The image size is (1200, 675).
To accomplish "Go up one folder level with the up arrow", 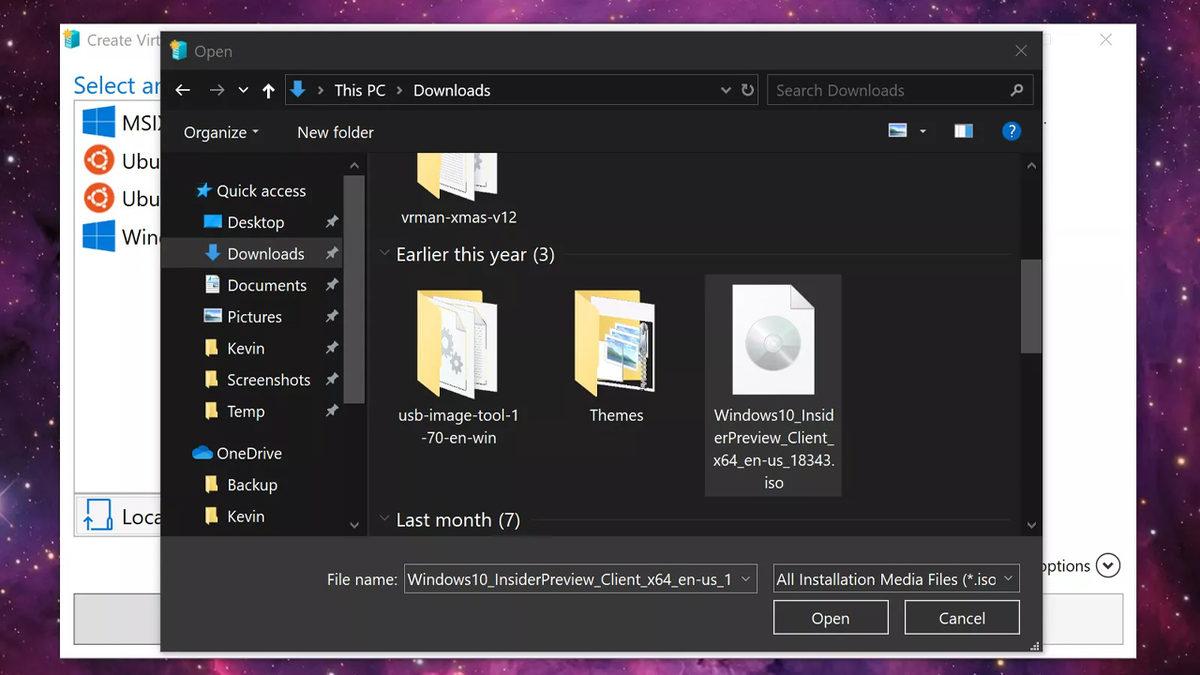I will click(268, 90).
